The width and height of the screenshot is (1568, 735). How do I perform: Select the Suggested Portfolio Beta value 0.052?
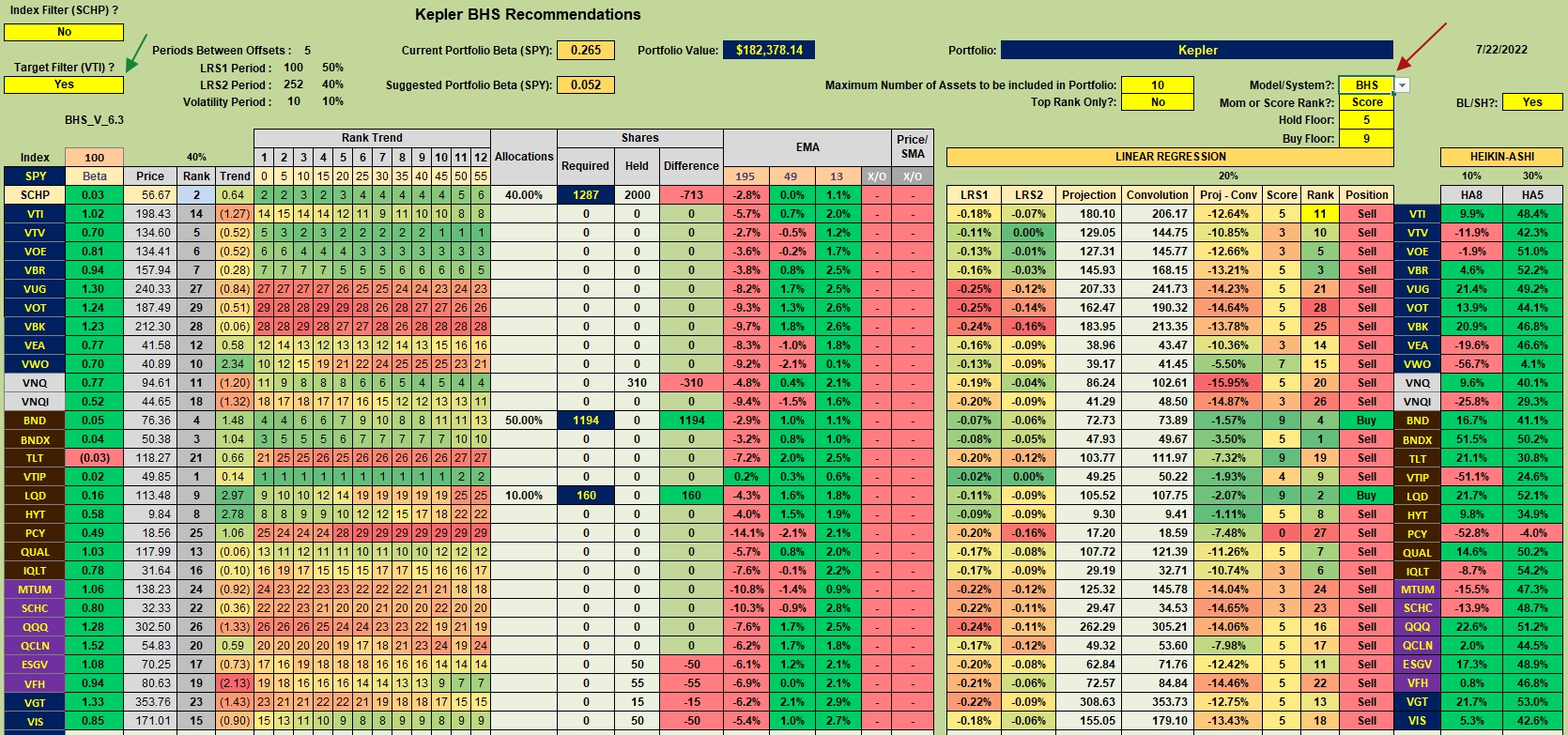click(x=586, y=85)
